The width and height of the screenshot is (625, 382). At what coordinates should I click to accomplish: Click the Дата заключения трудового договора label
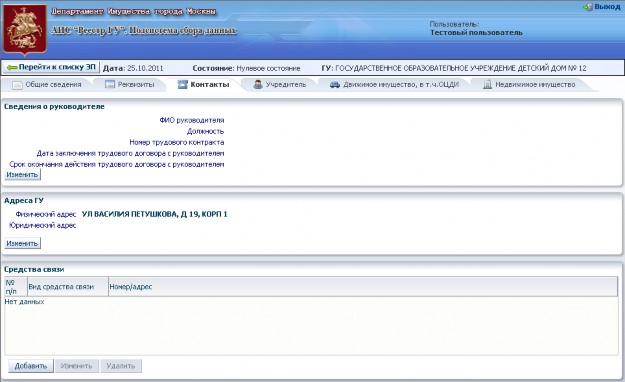[130, 154]
